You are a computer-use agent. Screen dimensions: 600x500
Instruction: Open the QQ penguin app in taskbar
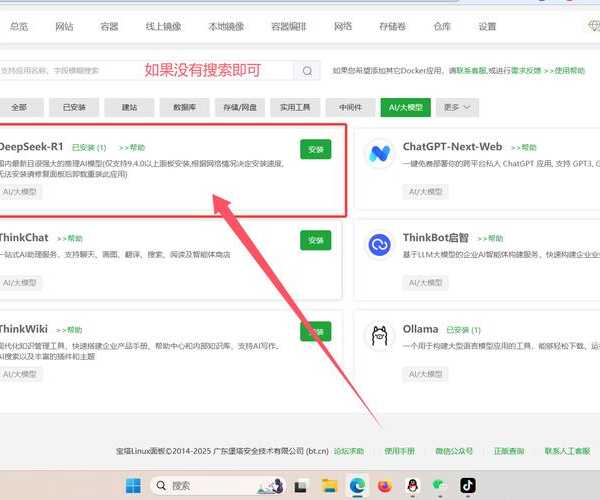412,485
